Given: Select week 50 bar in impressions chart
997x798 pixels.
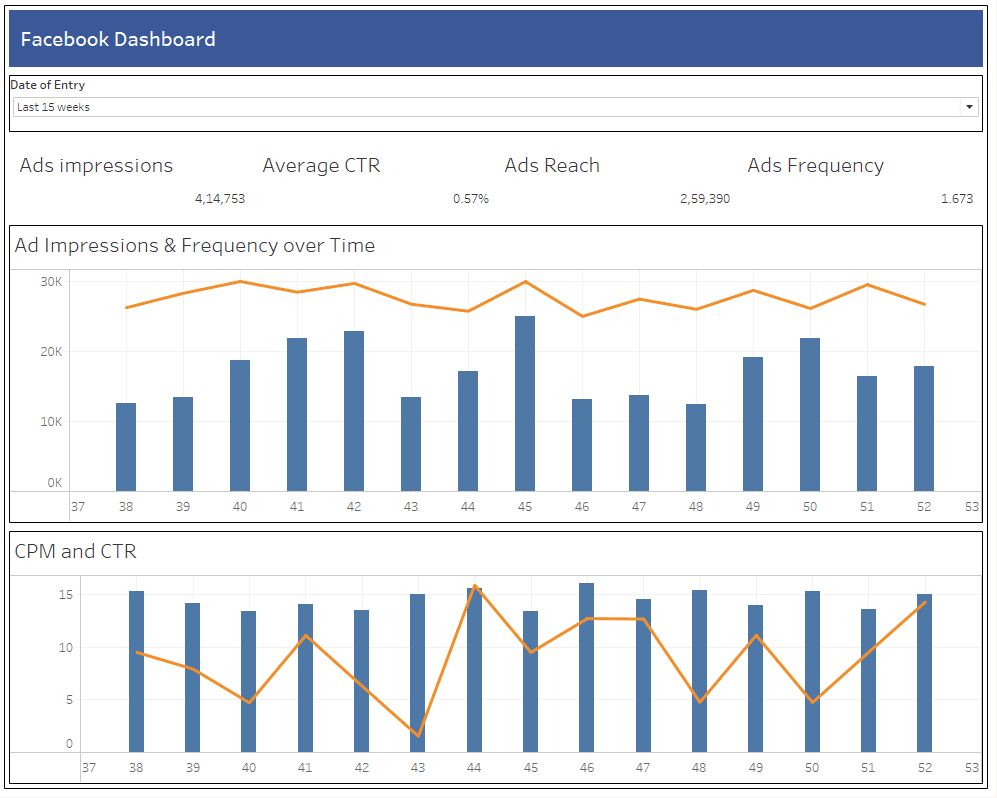Looking at the screenshot, I should tap(810, 415).
